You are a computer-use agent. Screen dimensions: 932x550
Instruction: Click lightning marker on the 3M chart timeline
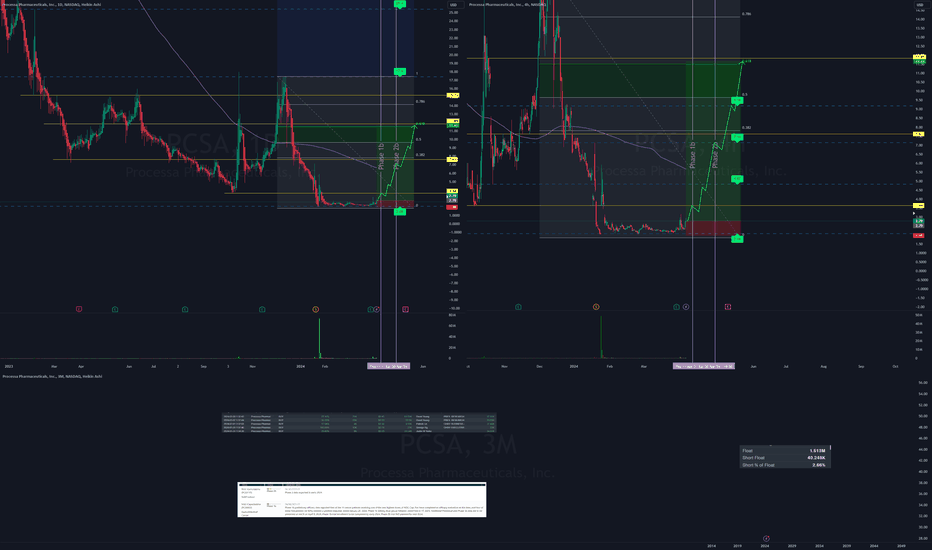(766, 539)
